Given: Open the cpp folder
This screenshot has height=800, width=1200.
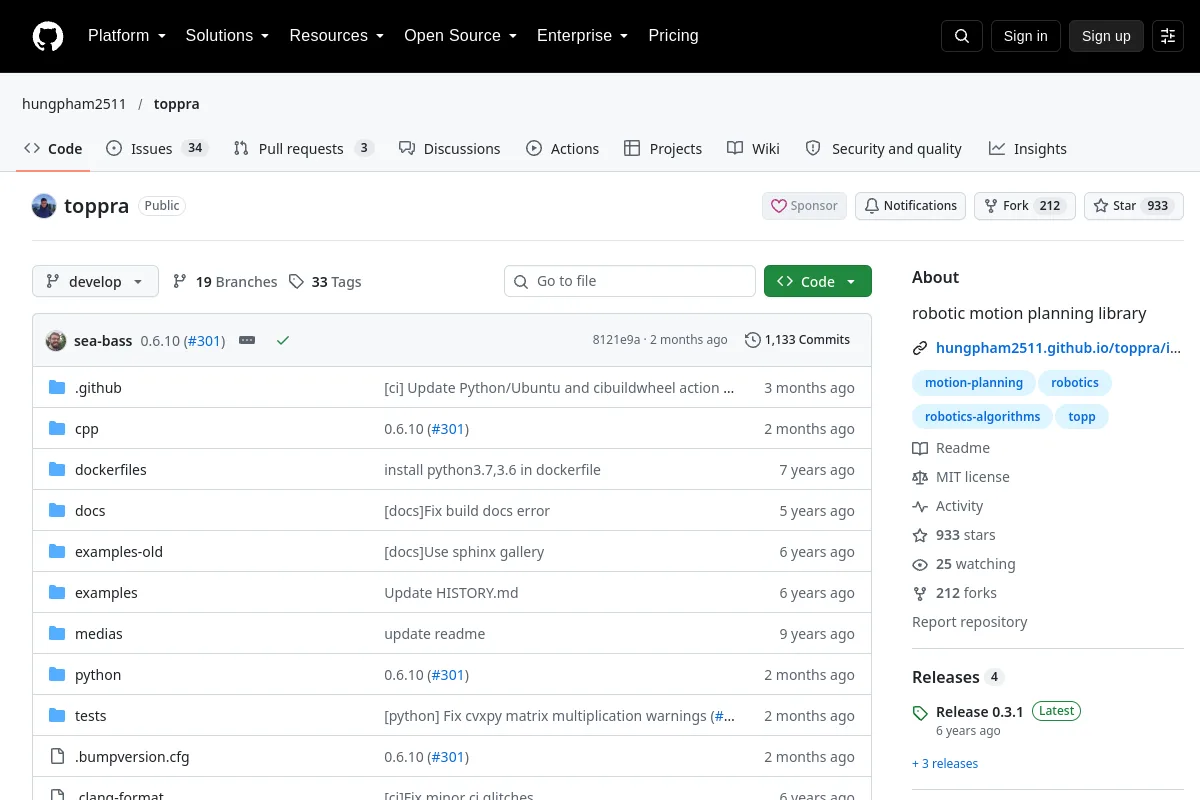Looking at the screenshot, I should pyautogui.click(x=87, y=429).
